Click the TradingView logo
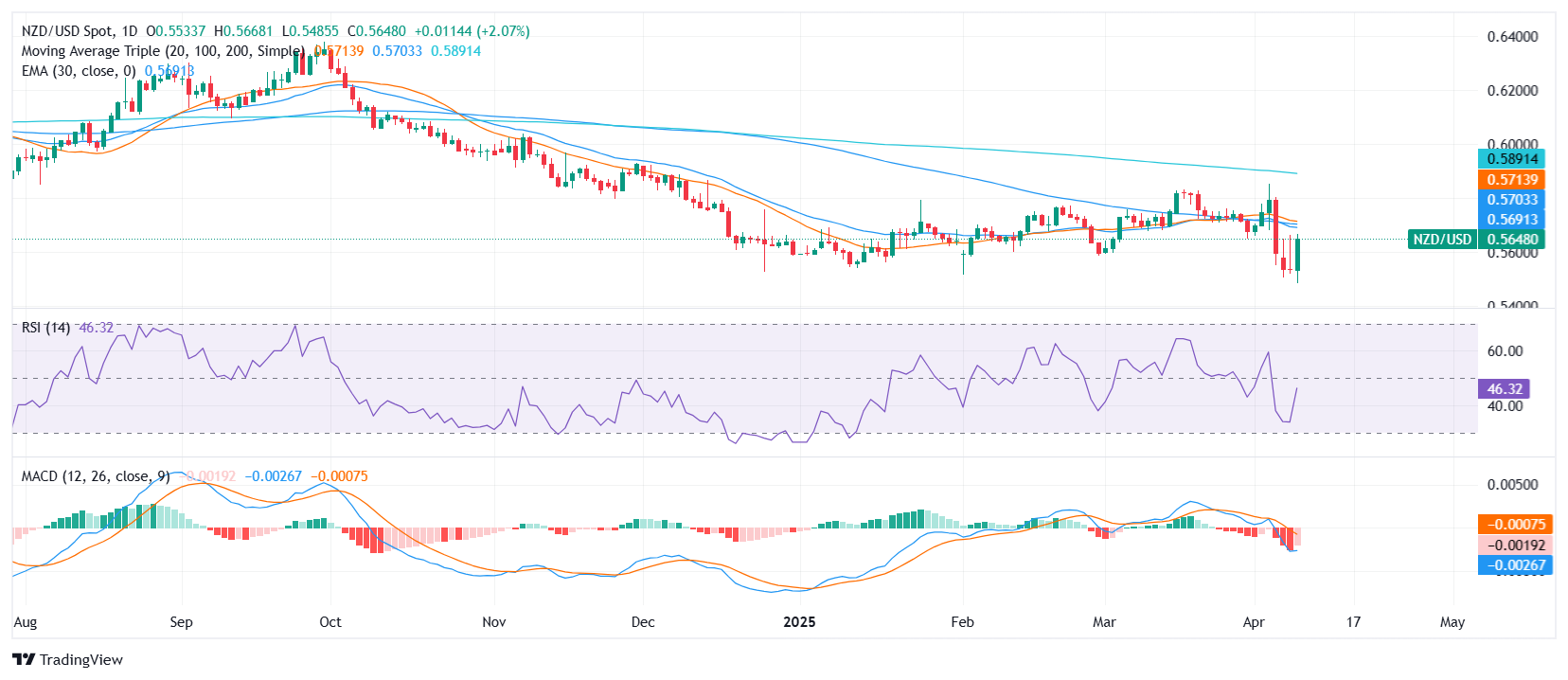Viewport: 1568px width, 680px height. (68, 659)
